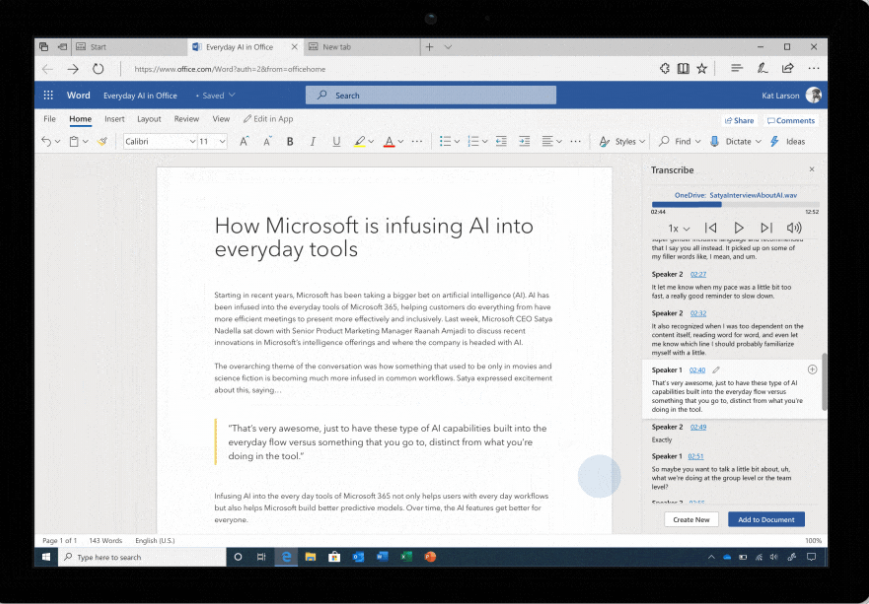Click the Add to Document button
Image resolution: width=869 pixels, height=604 pixels.
coord(766,519)
